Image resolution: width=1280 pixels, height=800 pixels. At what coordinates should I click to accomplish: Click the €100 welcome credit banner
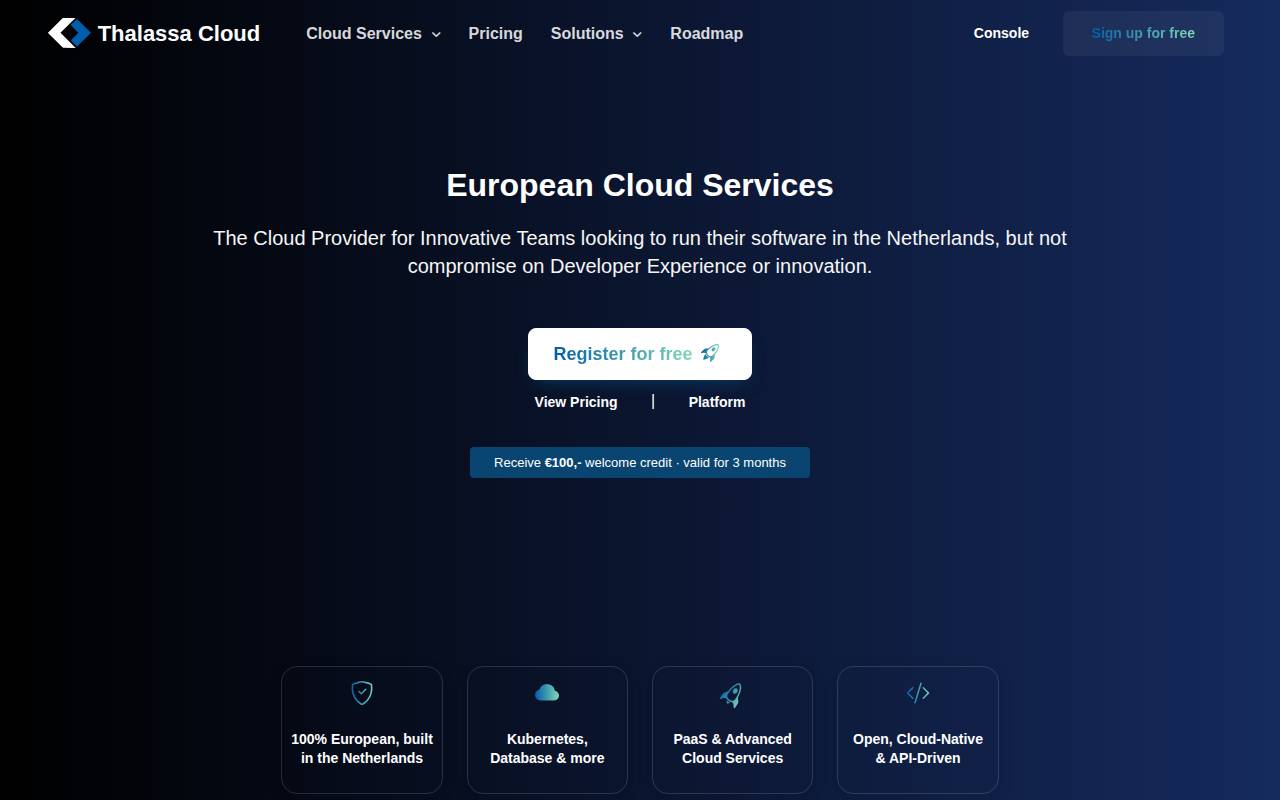[x=640, y=462]
